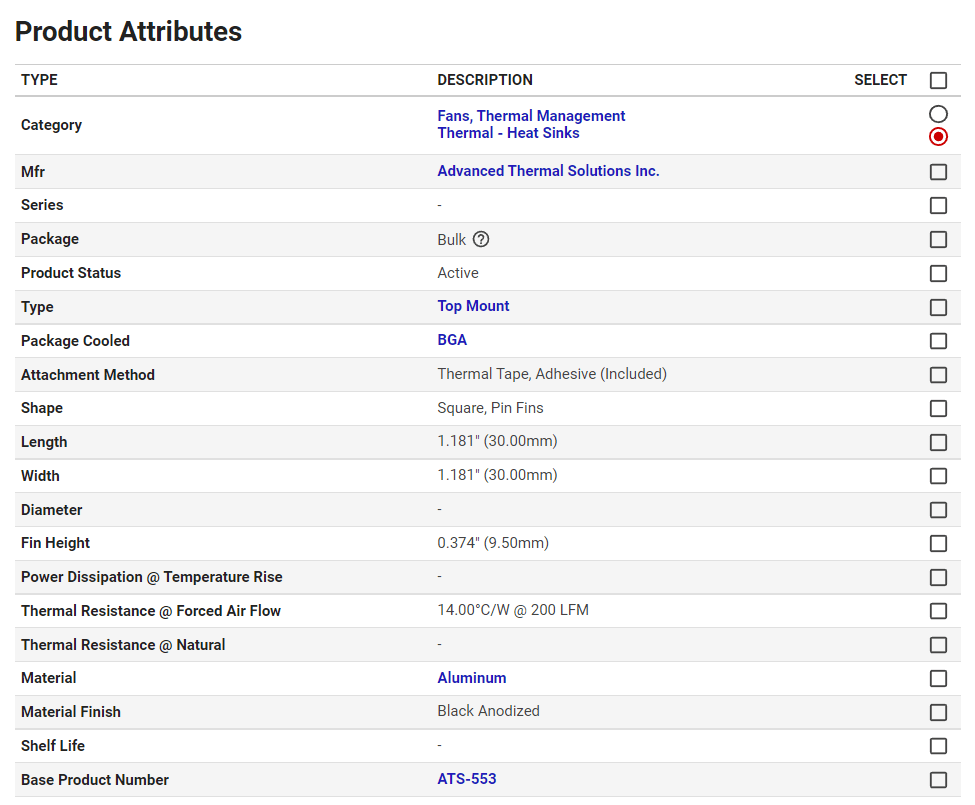Check the Diameter row checkbox
Screen dimensions: 975x805
[938, 510]
